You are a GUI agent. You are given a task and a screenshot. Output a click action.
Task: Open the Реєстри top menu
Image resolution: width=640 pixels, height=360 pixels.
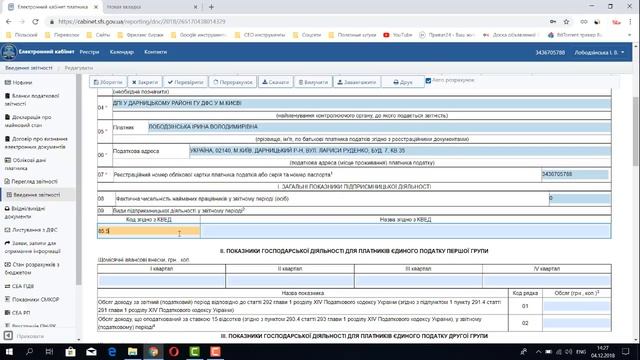(89, 52)
